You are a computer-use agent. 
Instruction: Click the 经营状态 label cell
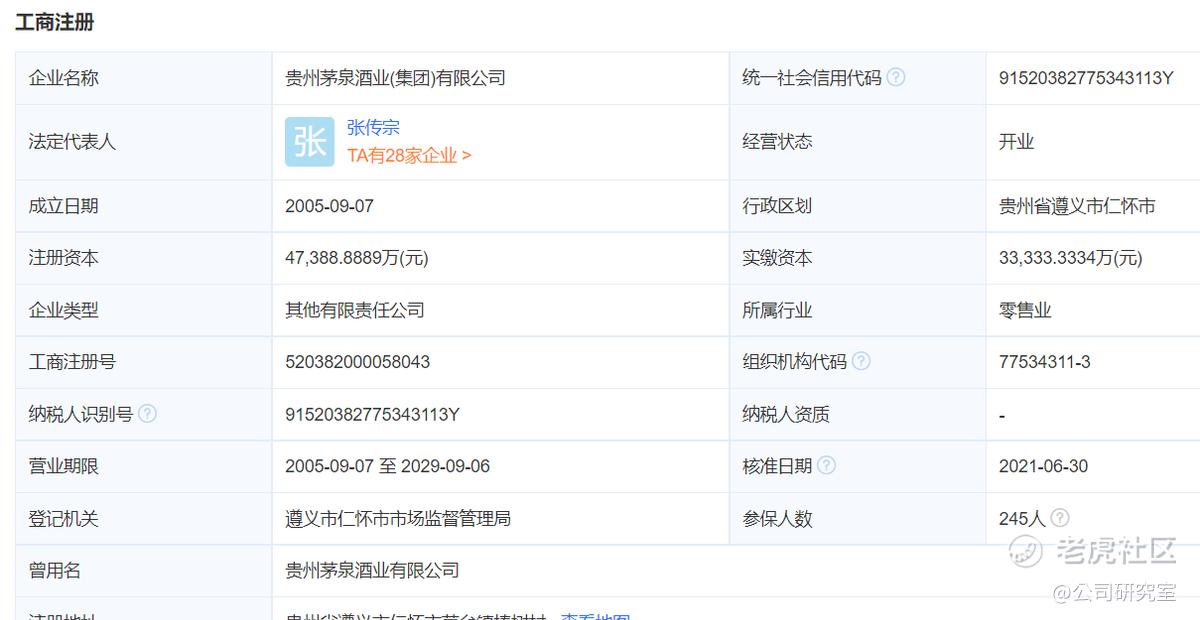857,142
